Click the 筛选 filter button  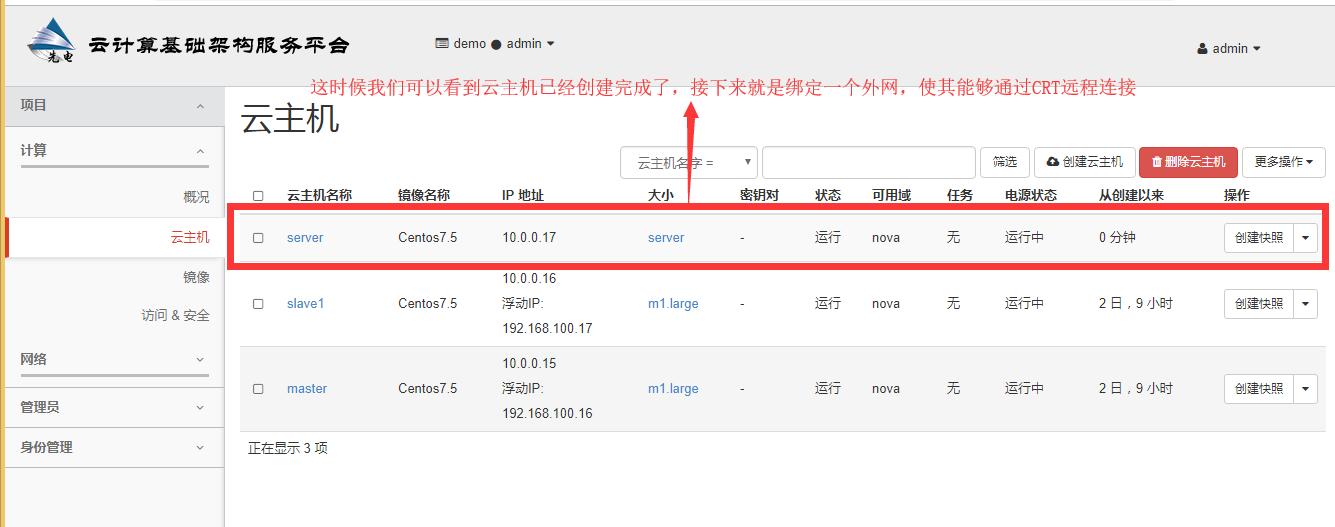click(x=1004, y=162)
